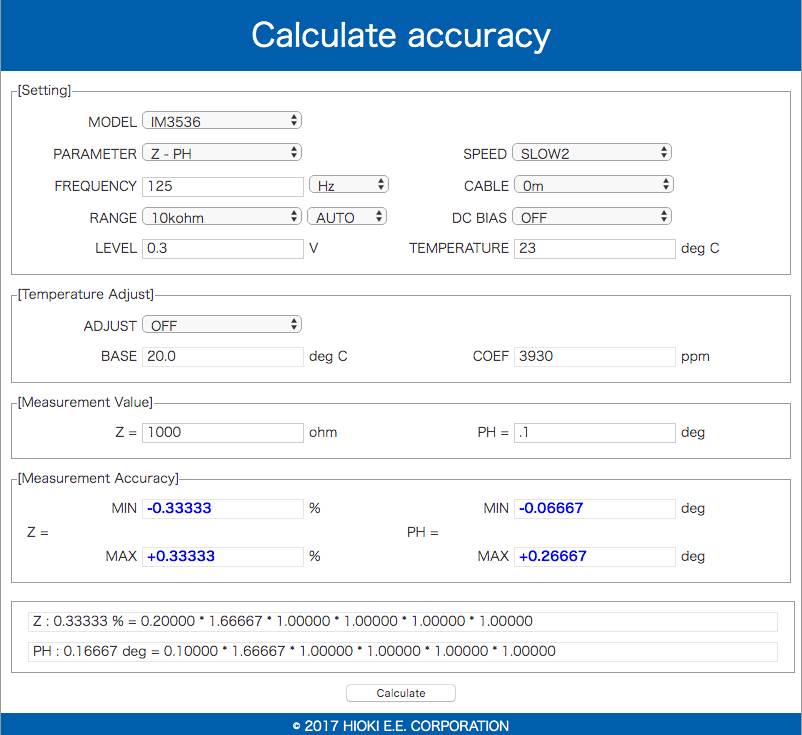Viewport: 802px width, 735px height.
Task: Click the Z MAX accuracy field showing +0.33333
Action: pyautogui.click(x=222, y=556)
